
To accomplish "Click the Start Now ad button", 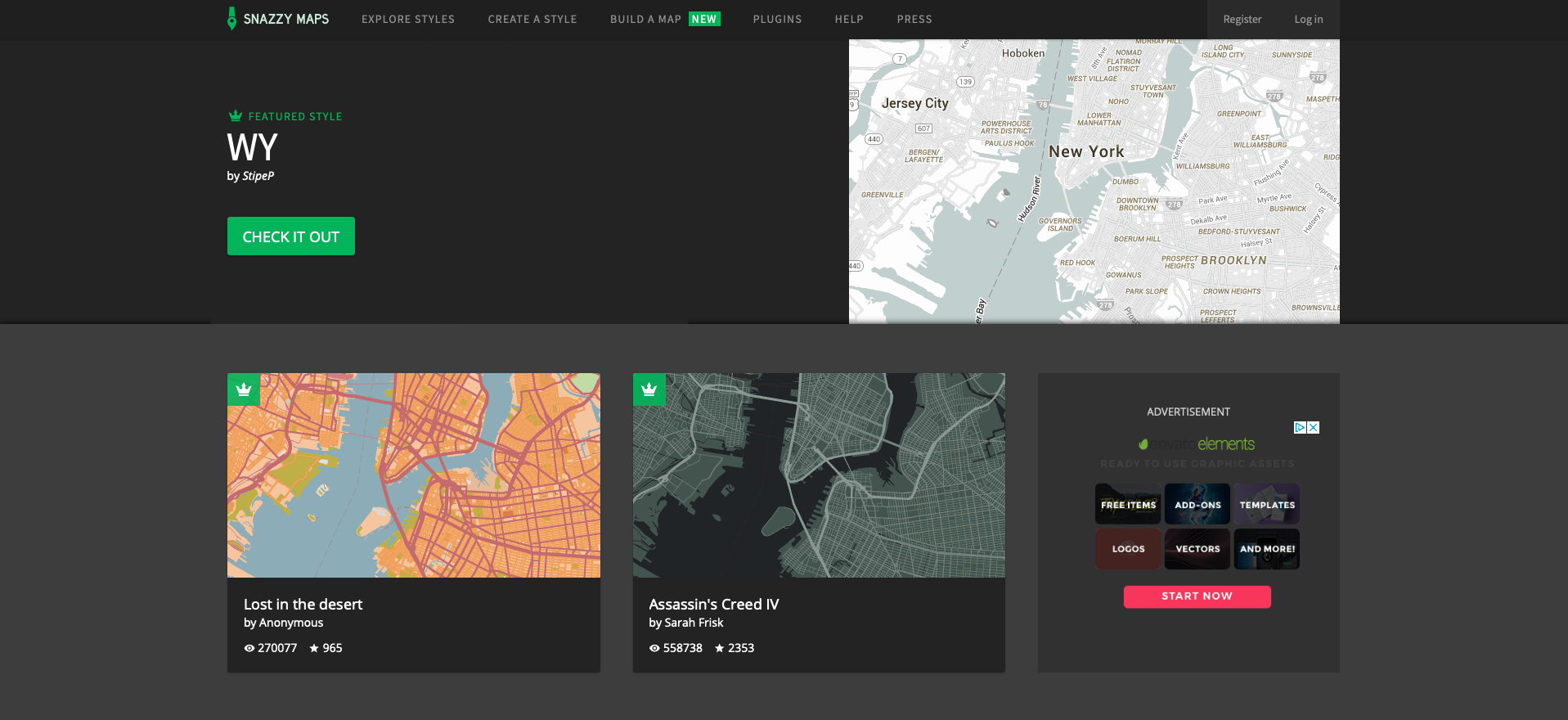I will coord(1197,596).
